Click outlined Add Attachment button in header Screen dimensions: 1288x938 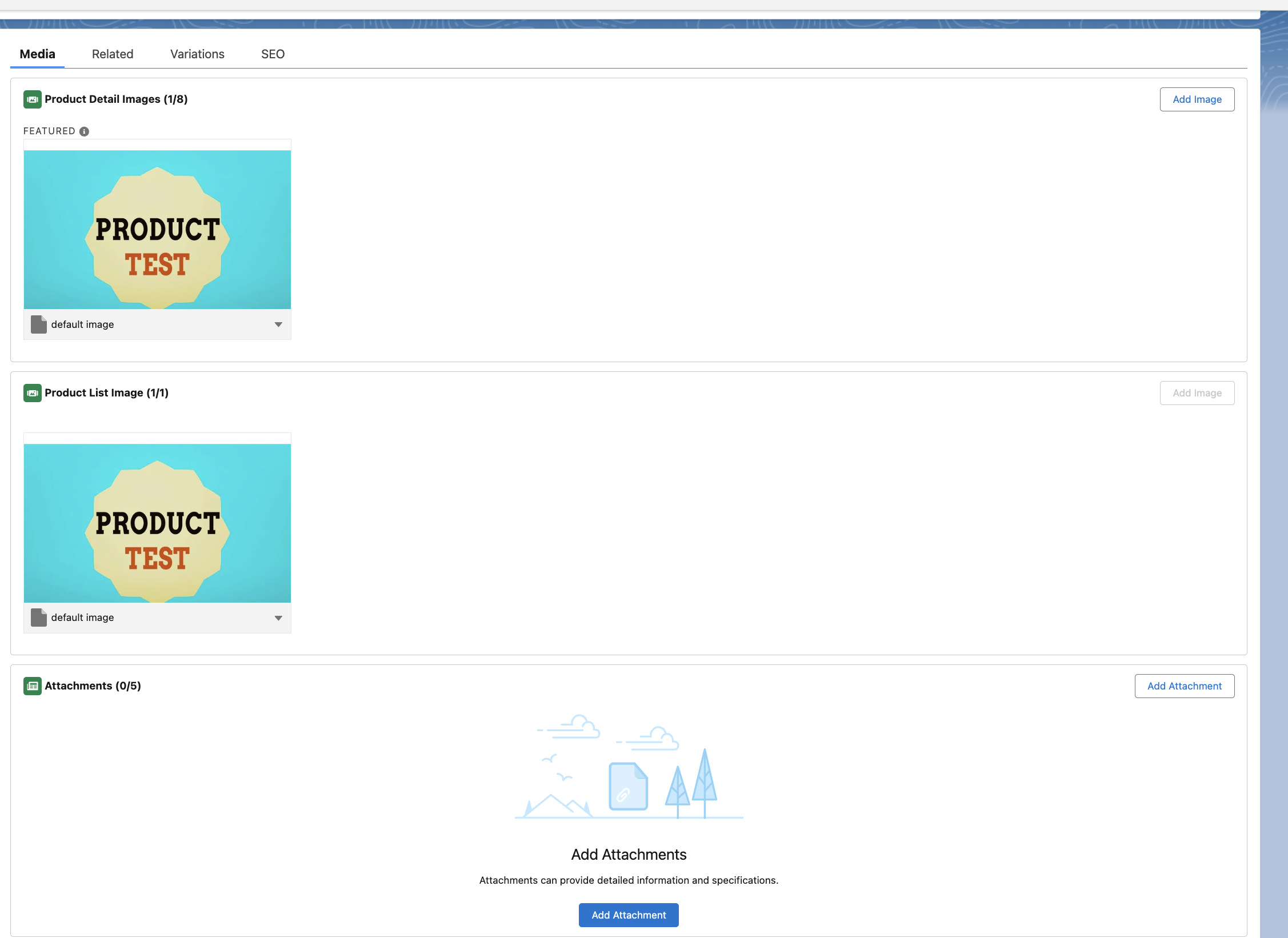pyautogui.click(x=1184, y=686)
